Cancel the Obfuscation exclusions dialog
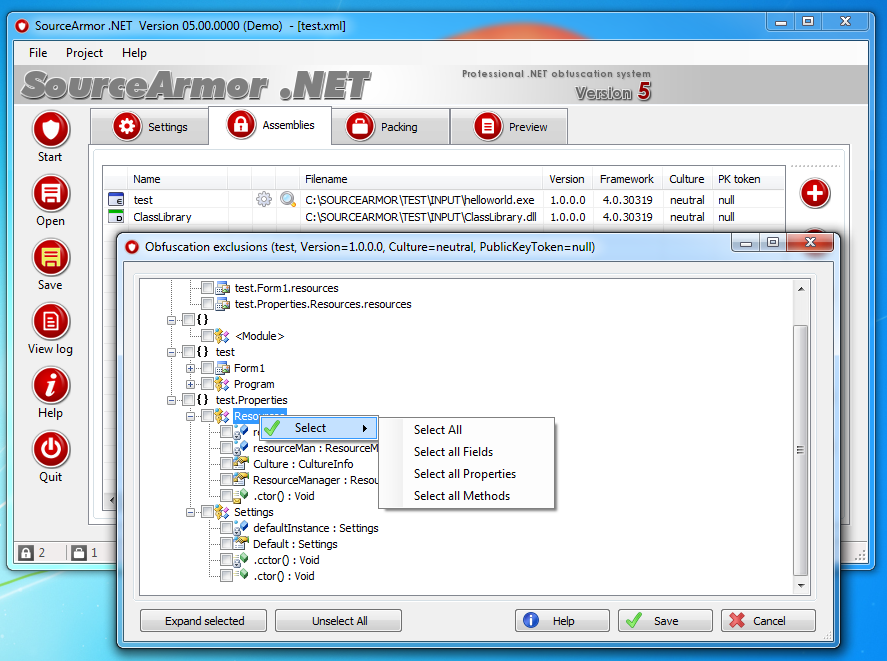Screen dimensions: 887x661 768,621
